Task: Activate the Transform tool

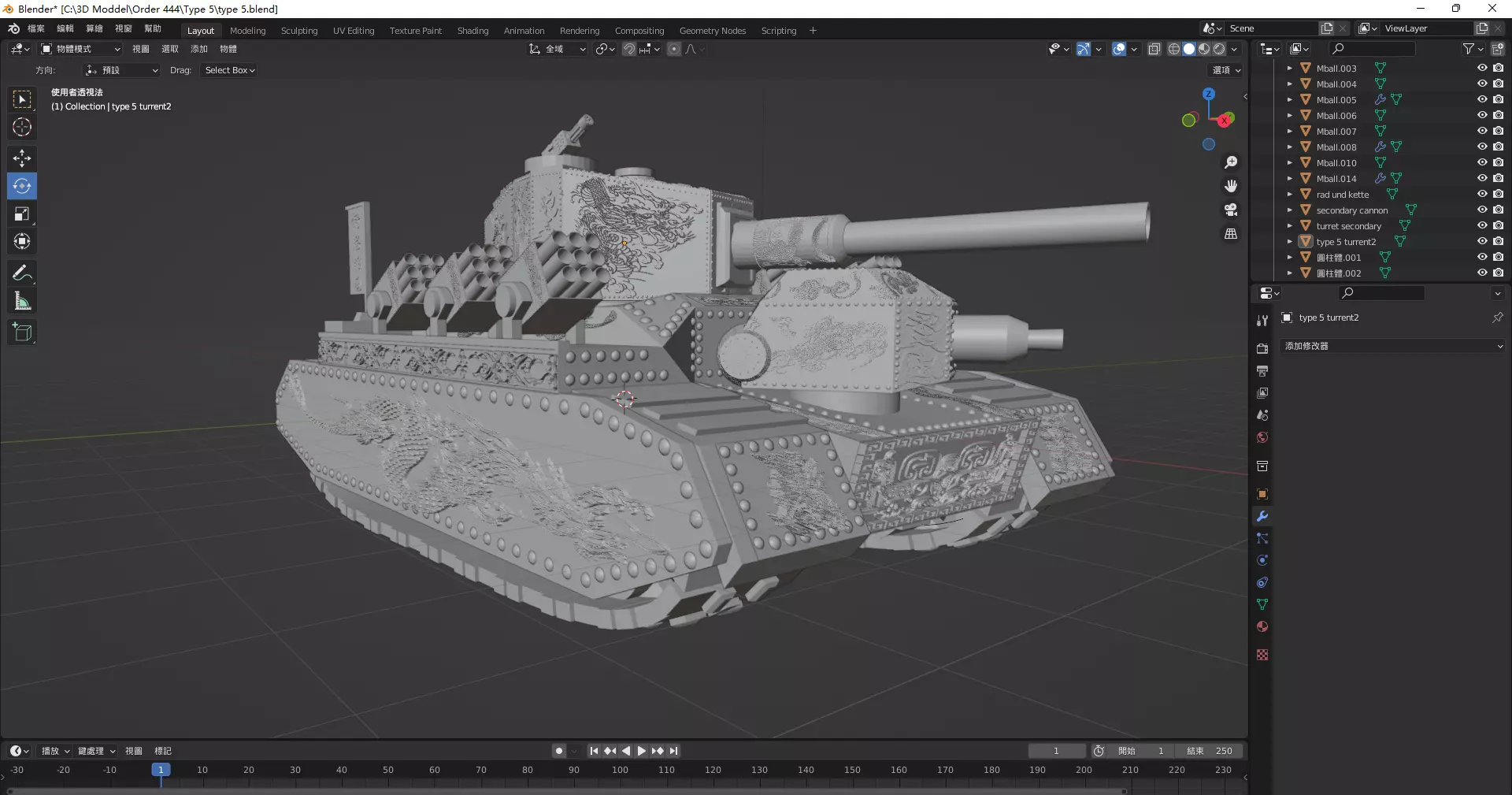Action: point(22,241)
